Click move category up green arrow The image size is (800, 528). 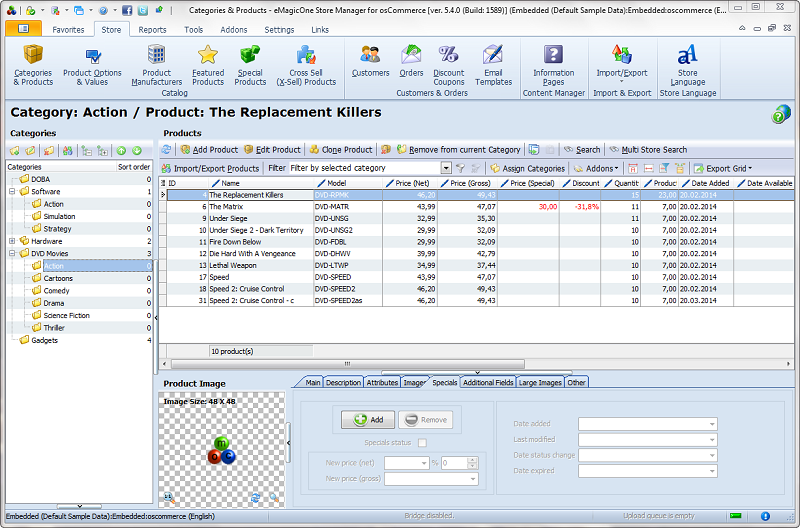click(x=121, y=150)
